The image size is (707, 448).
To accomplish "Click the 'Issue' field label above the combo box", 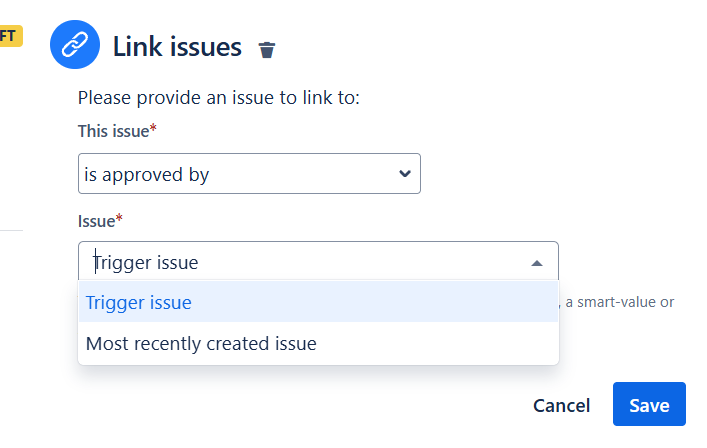I will pos(96,219).
